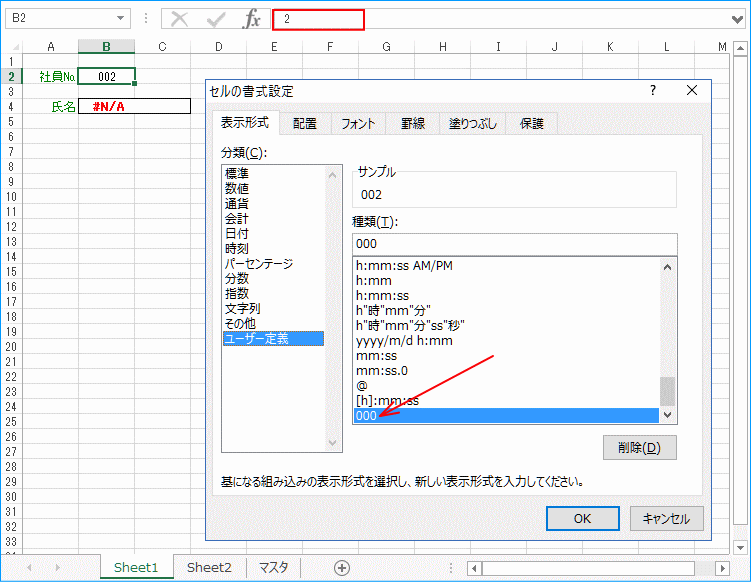Viewport: 751px width, 582px height.
Task: Select 文字列 in the category list
Action: tap(242, 309)
